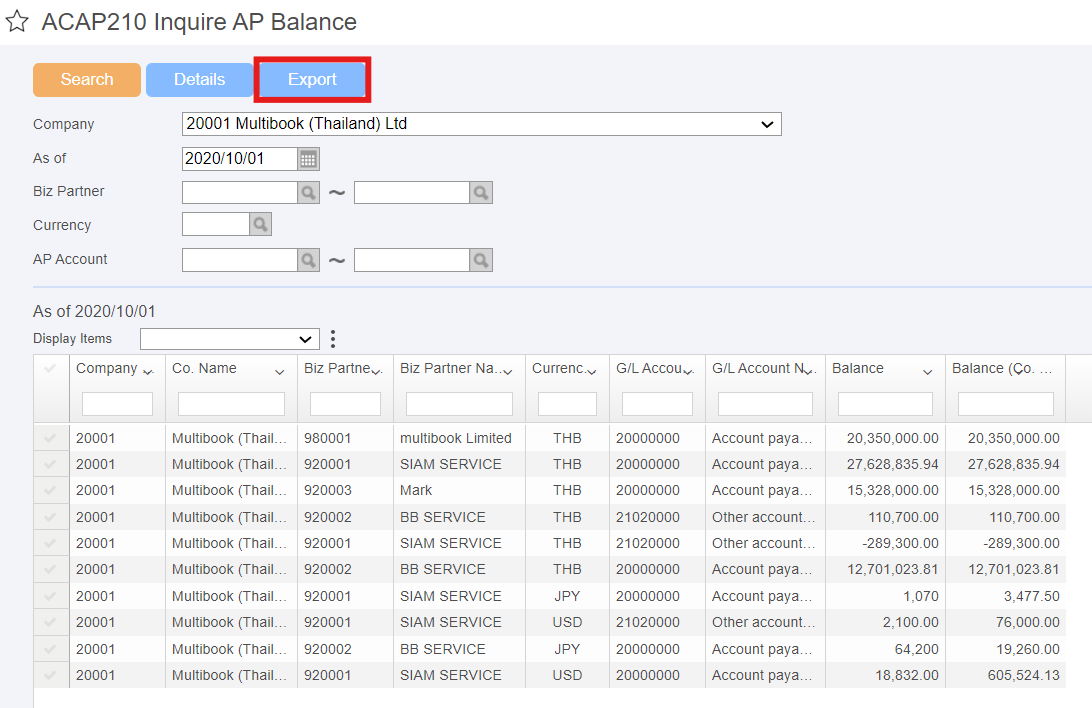Select the Co. balance 605,524.13 cell
This screenshot has width=1092, height=708.
pos(1006,675)
